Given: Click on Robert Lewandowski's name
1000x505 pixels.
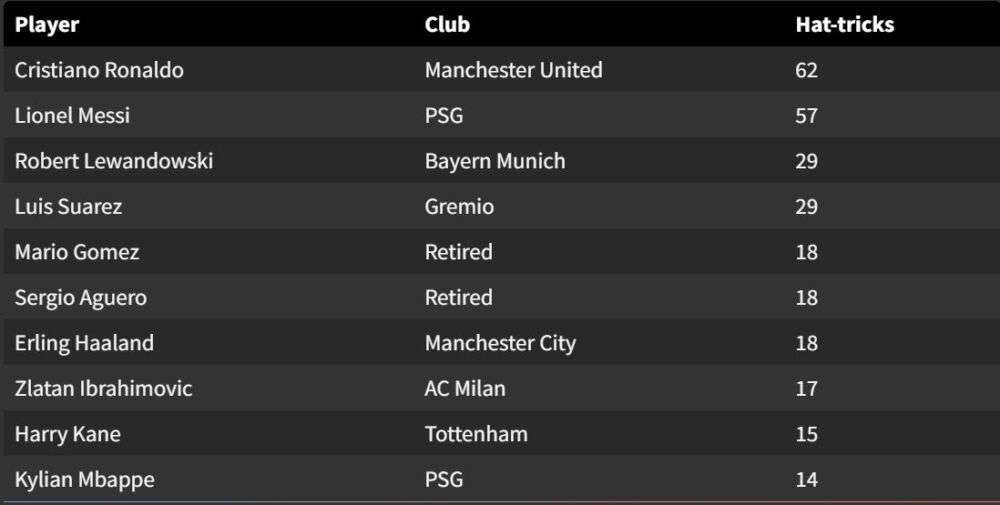Looking at the screenshot, I should (x=114, y=161).
